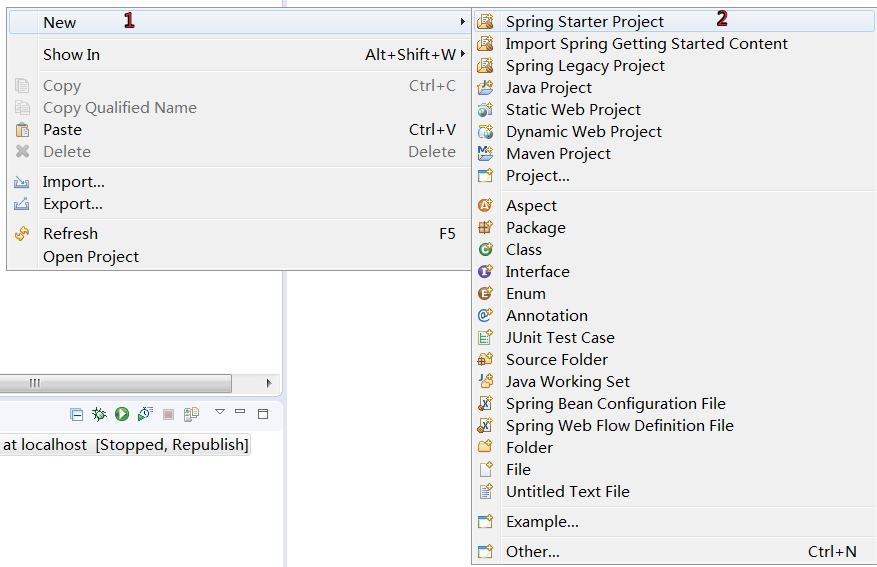Click the green Class icon

tap(485, 249)
